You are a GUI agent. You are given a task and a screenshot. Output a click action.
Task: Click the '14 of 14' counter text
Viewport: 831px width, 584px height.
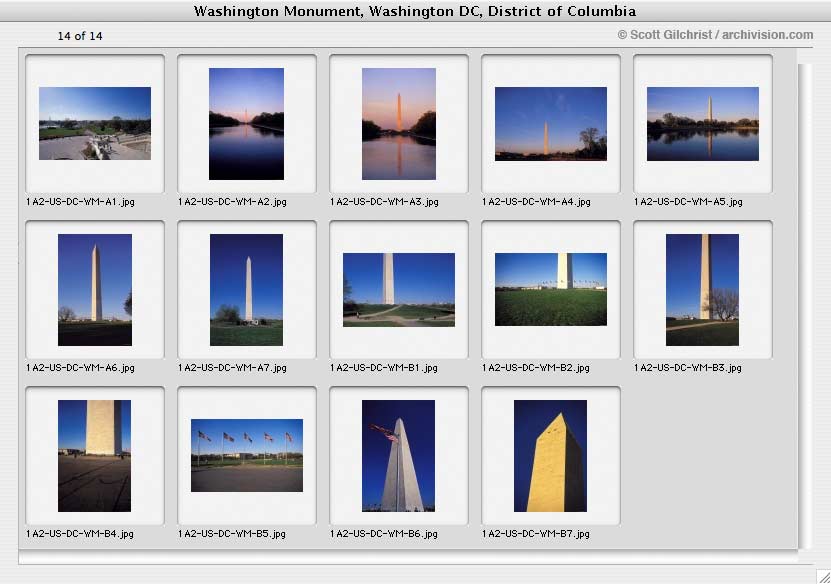click(x=80, y=36)
